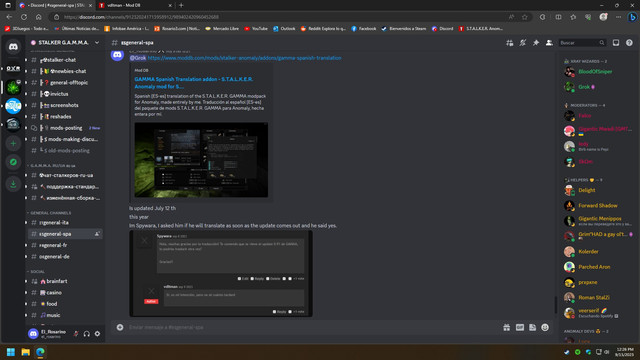The image size is (640, 360).
Task: Click the headphones deafen icon
Action: pos(87,333)
